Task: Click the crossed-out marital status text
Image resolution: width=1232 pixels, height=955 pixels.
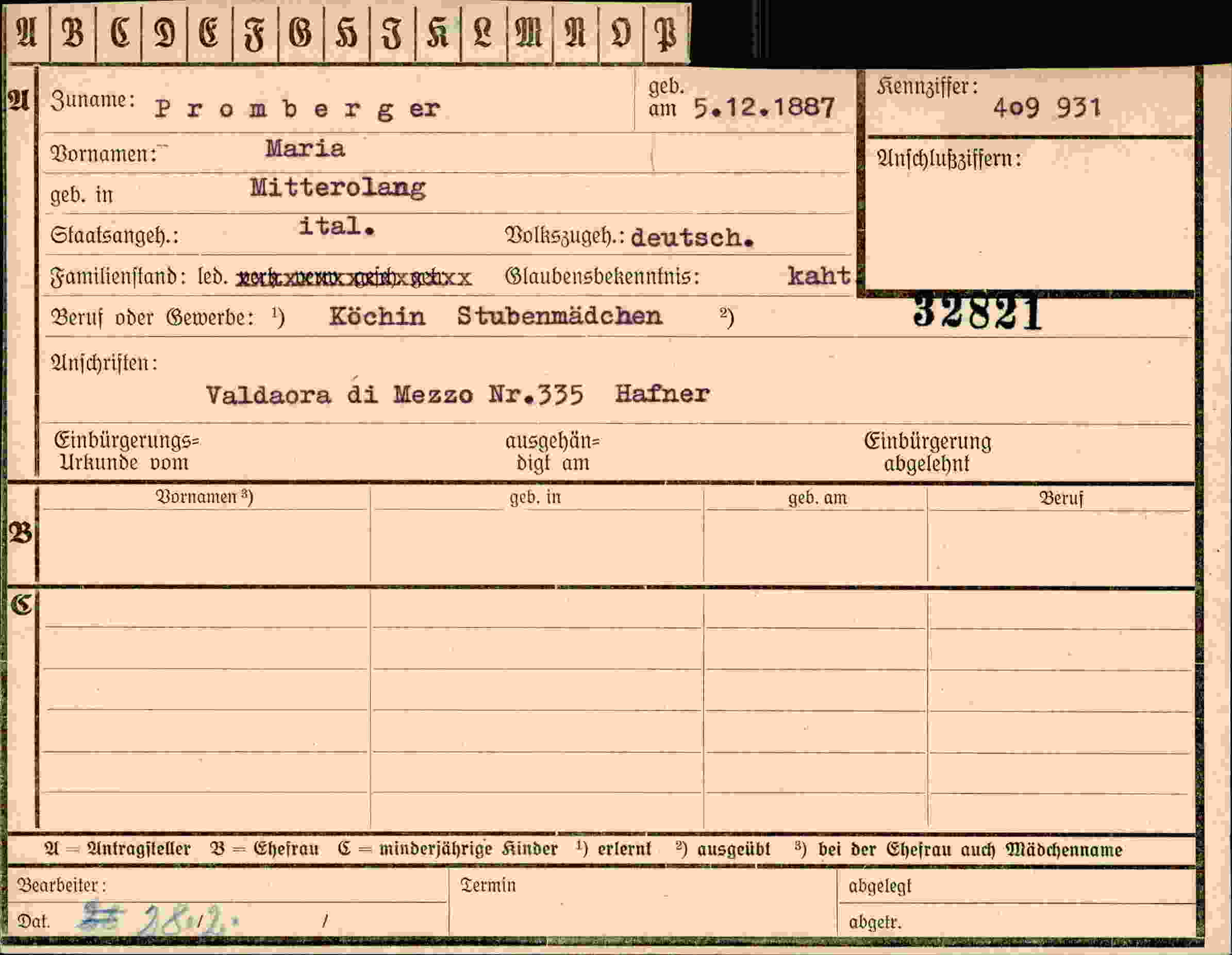Action: click(354, 278)
